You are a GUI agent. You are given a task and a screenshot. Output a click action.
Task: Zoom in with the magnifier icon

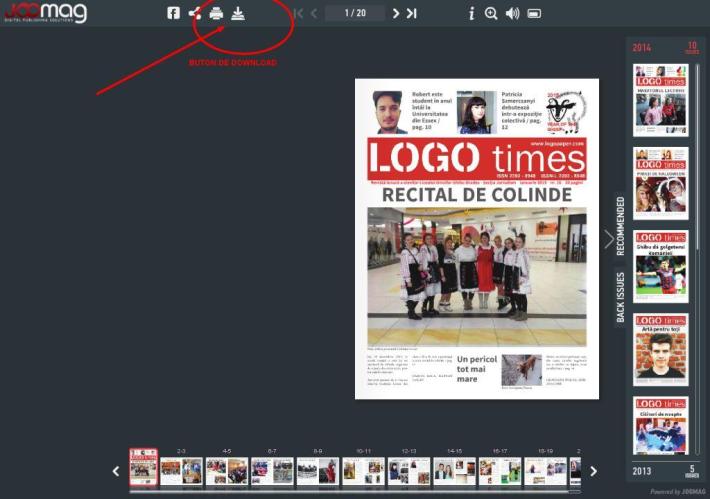click(x=491, y=14)
